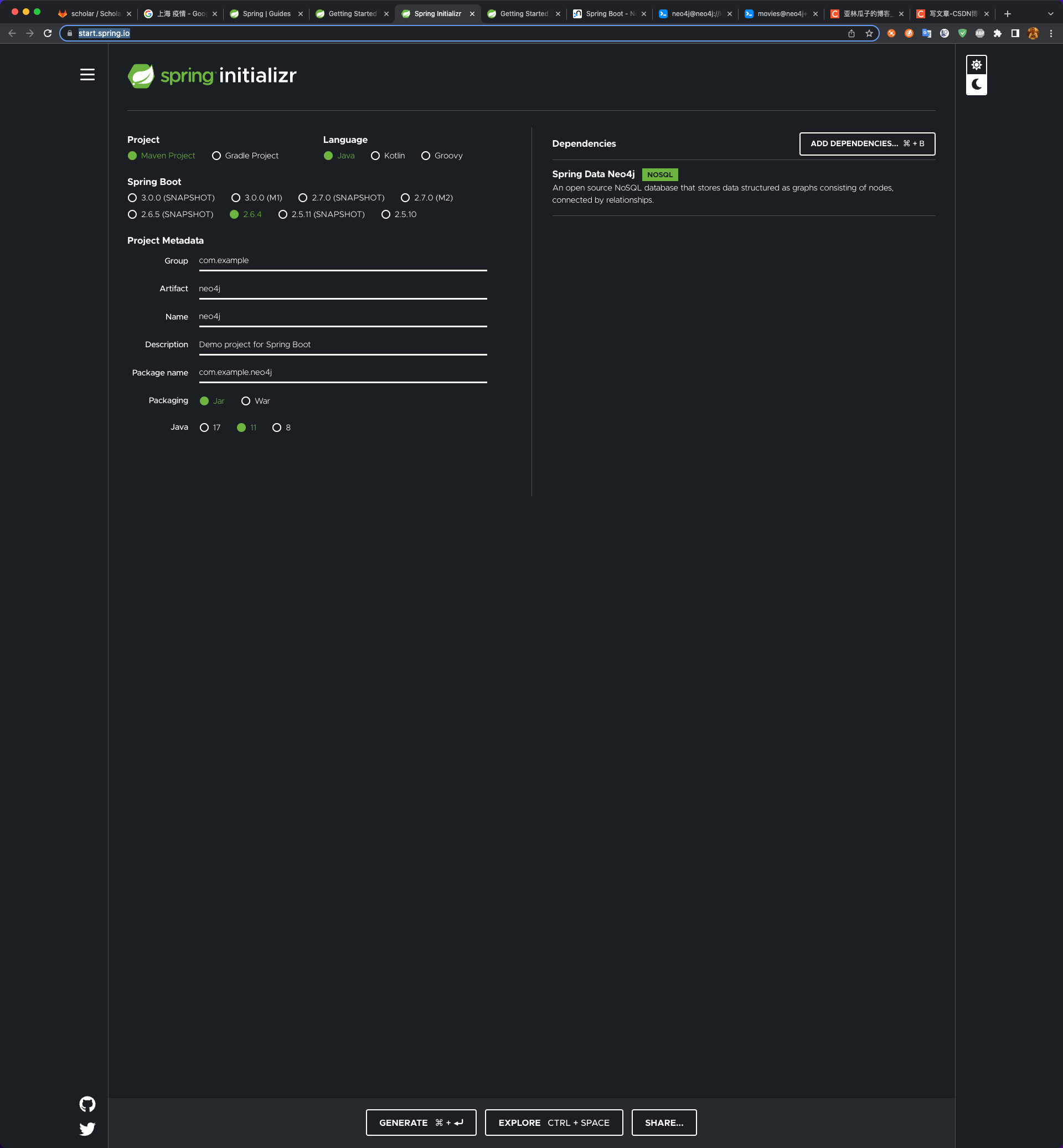Click the Spring Initializr logo
This screenshot has height=1148, width=1063.
[x=211, y=75]
